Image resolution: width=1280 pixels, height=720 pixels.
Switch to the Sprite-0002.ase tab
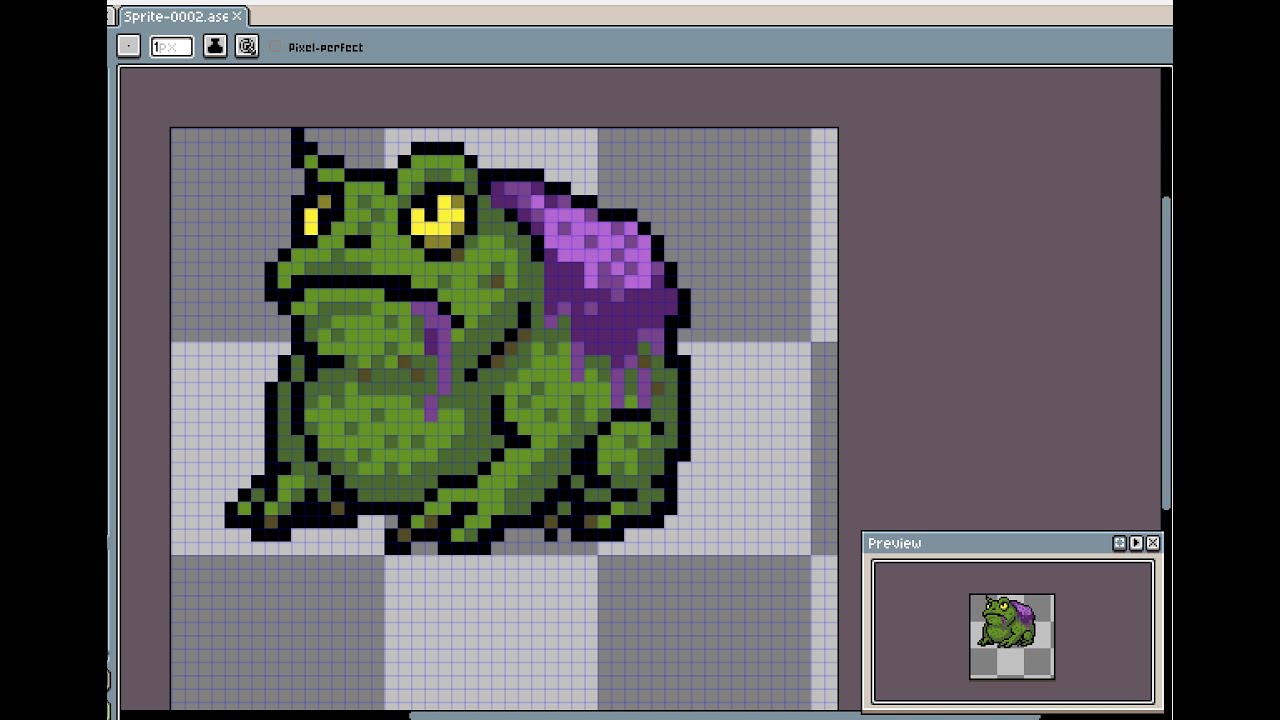click(x=184, y=17)
